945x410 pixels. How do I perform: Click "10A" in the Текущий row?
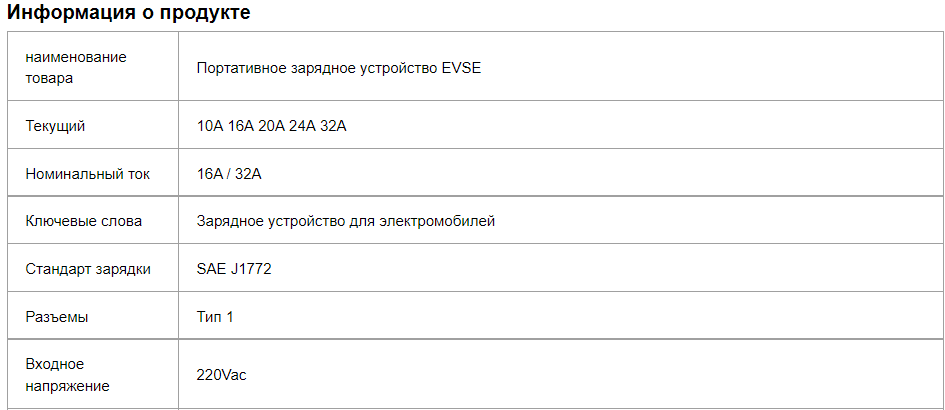pos(210,127)
